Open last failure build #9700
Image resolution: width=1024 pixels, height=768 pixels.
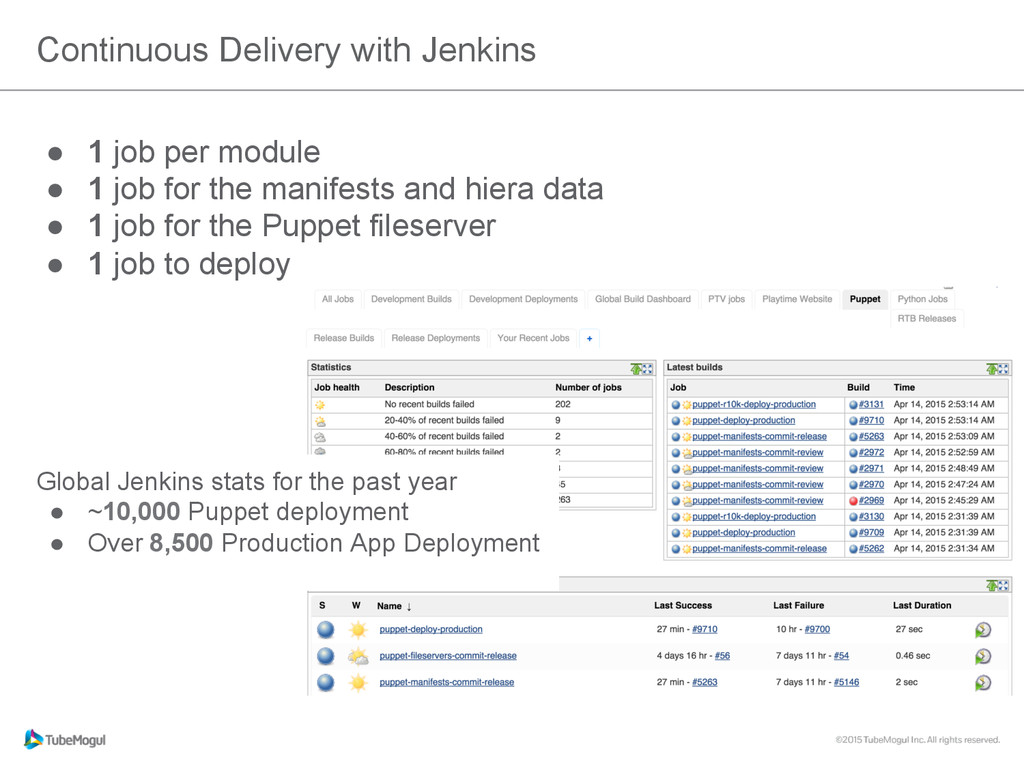point(817,630)
